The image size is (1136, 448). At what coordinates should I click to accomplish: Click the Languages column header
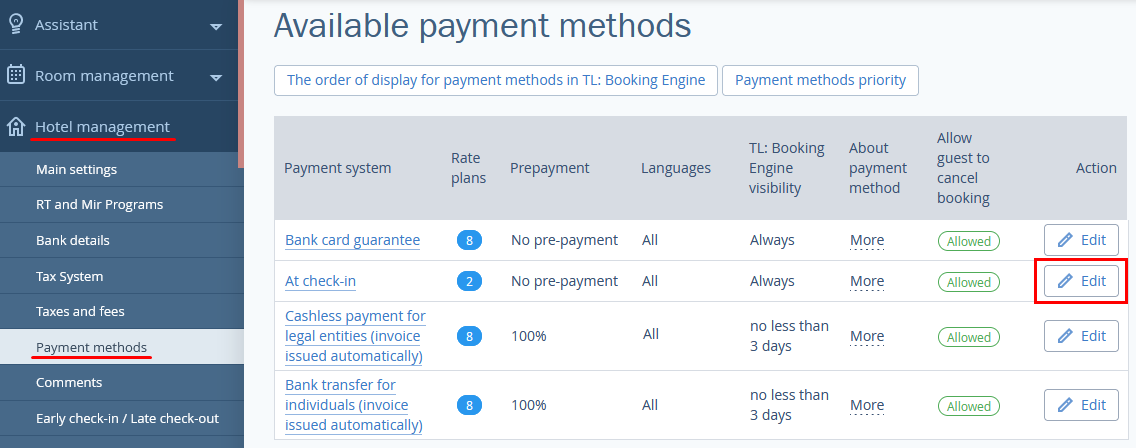[676, 168]
